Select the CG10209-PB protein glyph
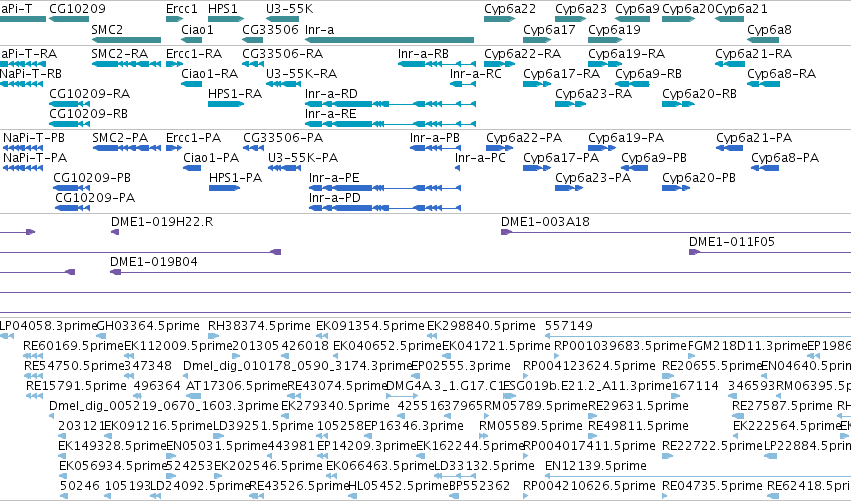This screenshot has height=501, width=851. click(71, 188)
